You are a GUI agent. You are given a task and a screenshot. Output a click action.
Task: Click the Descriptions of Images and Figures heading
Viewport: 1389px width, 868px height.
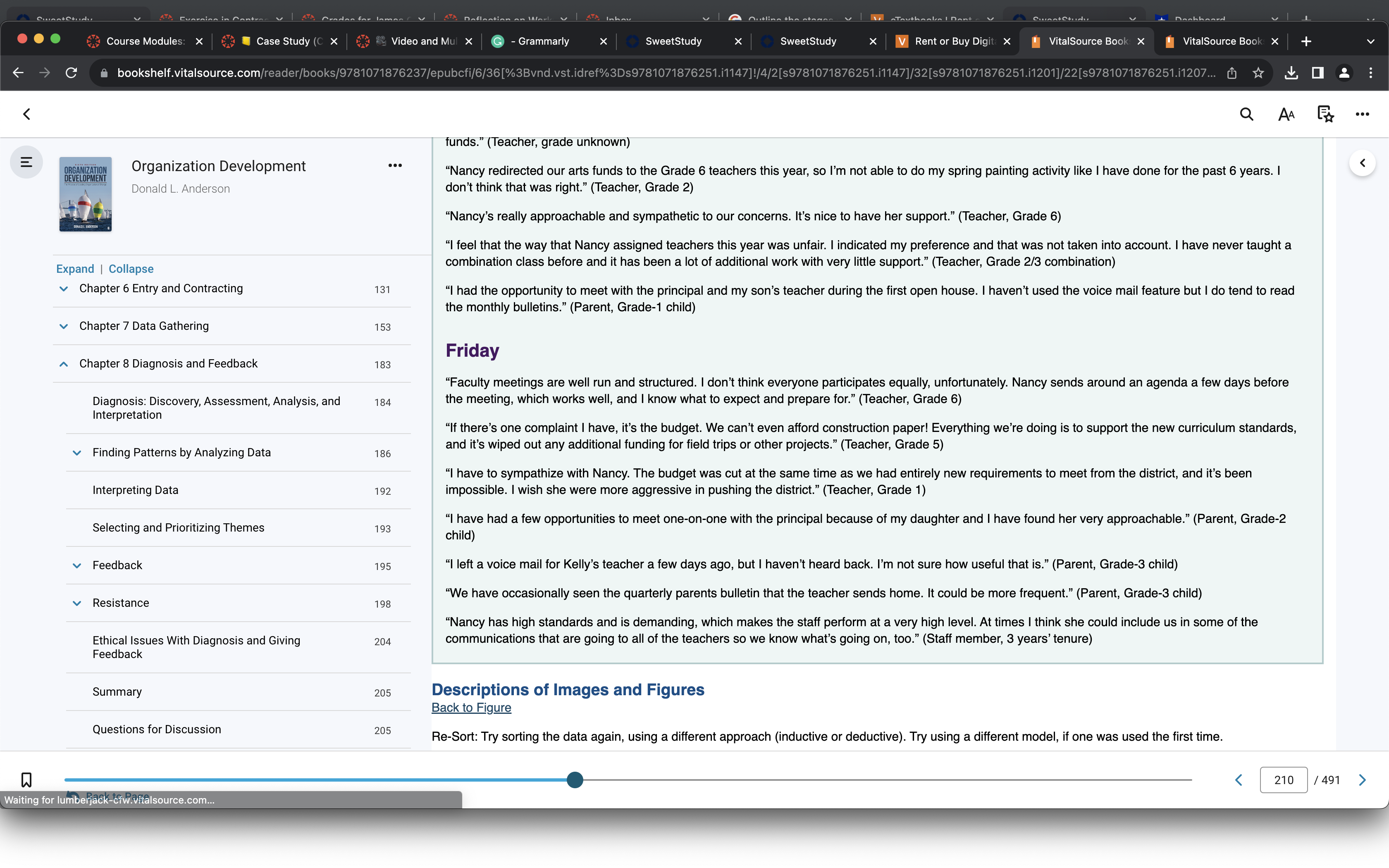pos(568,689)
